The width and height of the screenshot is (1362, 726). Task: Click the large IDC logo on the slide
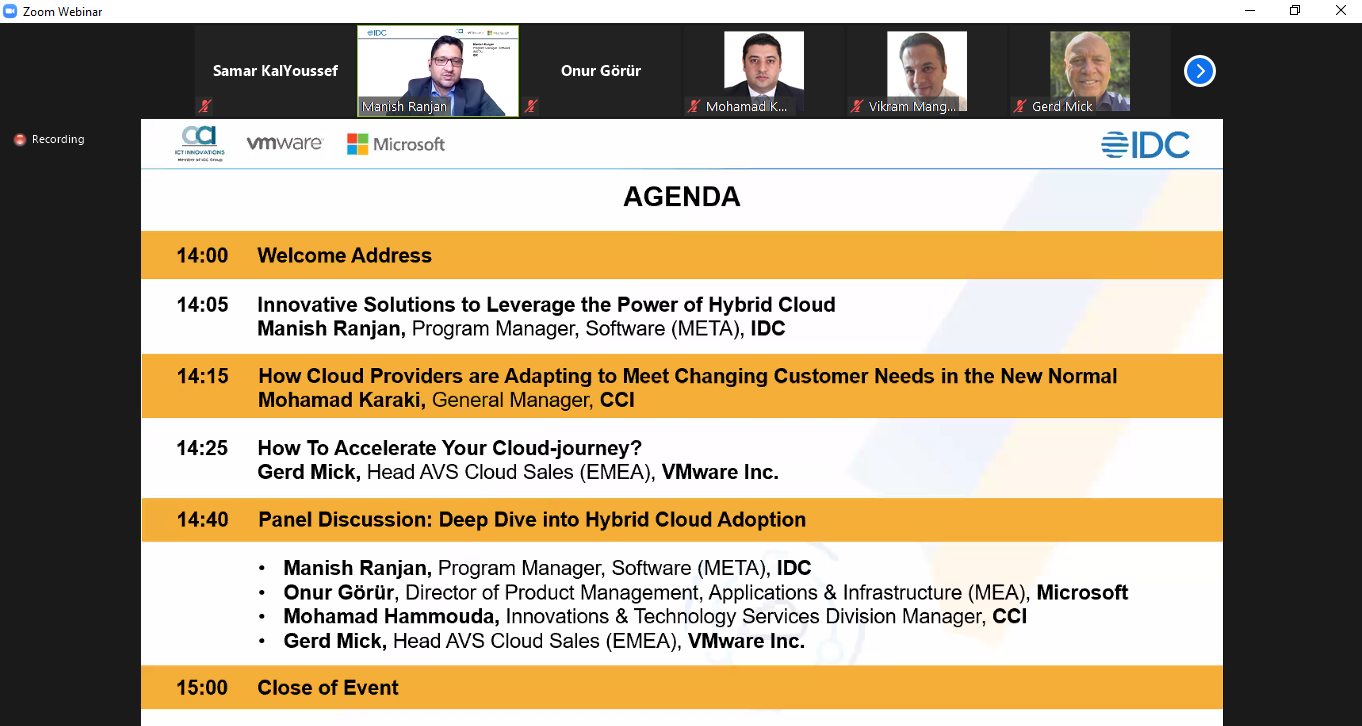coord(1146,146)
